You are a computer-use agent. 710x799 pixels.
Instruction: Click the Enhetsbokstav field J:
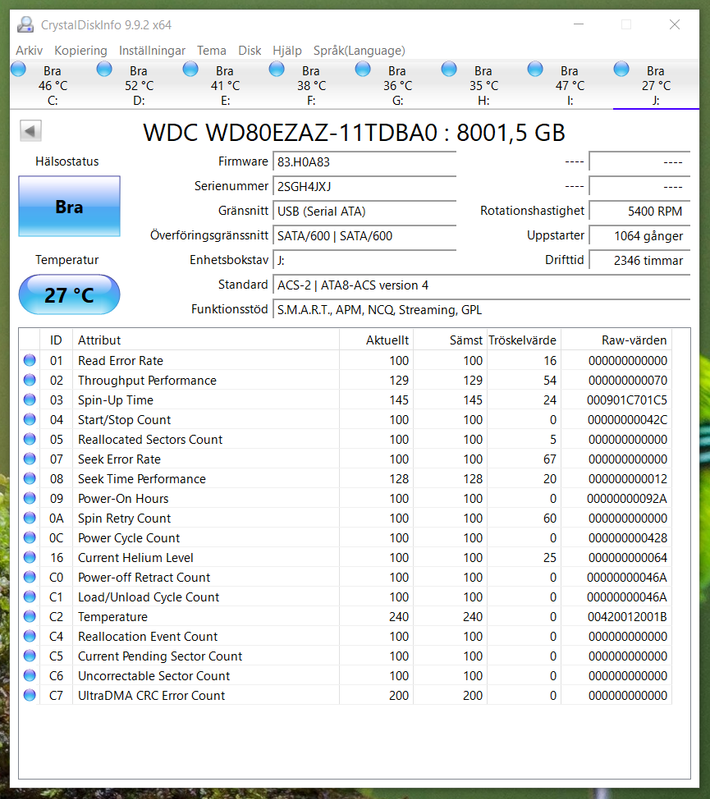pyautogui.click(x=364, y=260)
